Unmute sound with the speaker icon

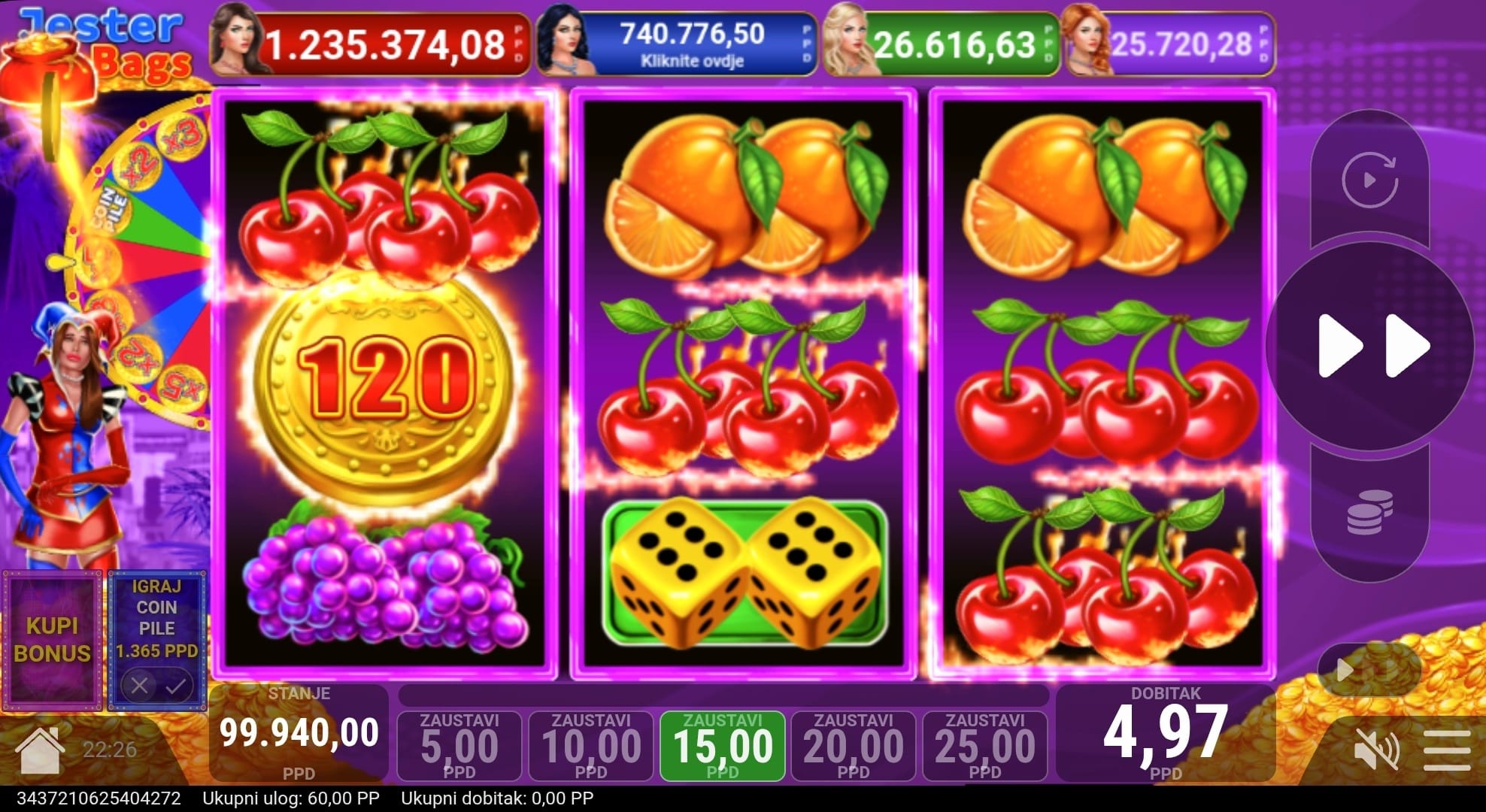1376,750
